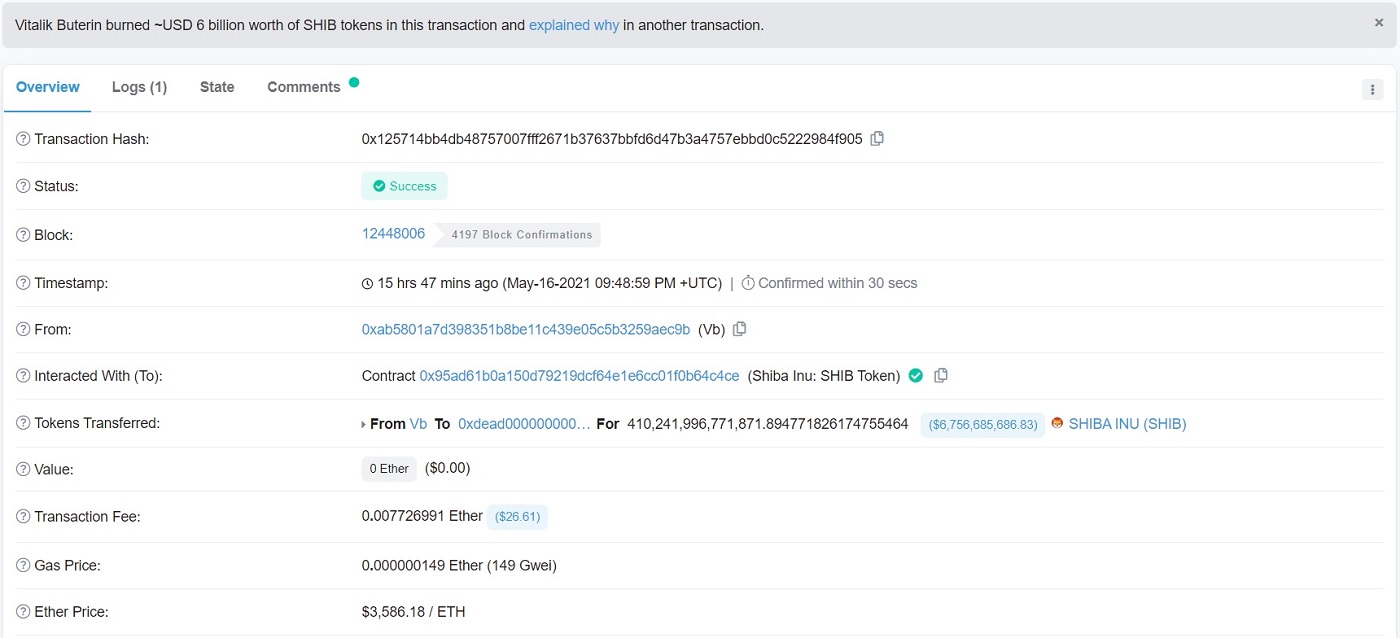Click the (Shiba Inu: SHIB Token) label
Viewport: 1400px width, 638px height.
click(824, 376)
